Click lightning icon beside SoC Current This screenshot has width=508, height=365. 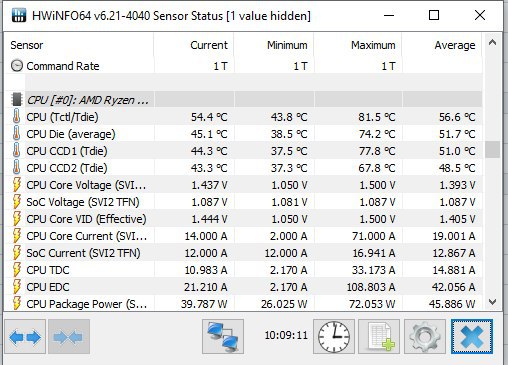tap(17, 253)
